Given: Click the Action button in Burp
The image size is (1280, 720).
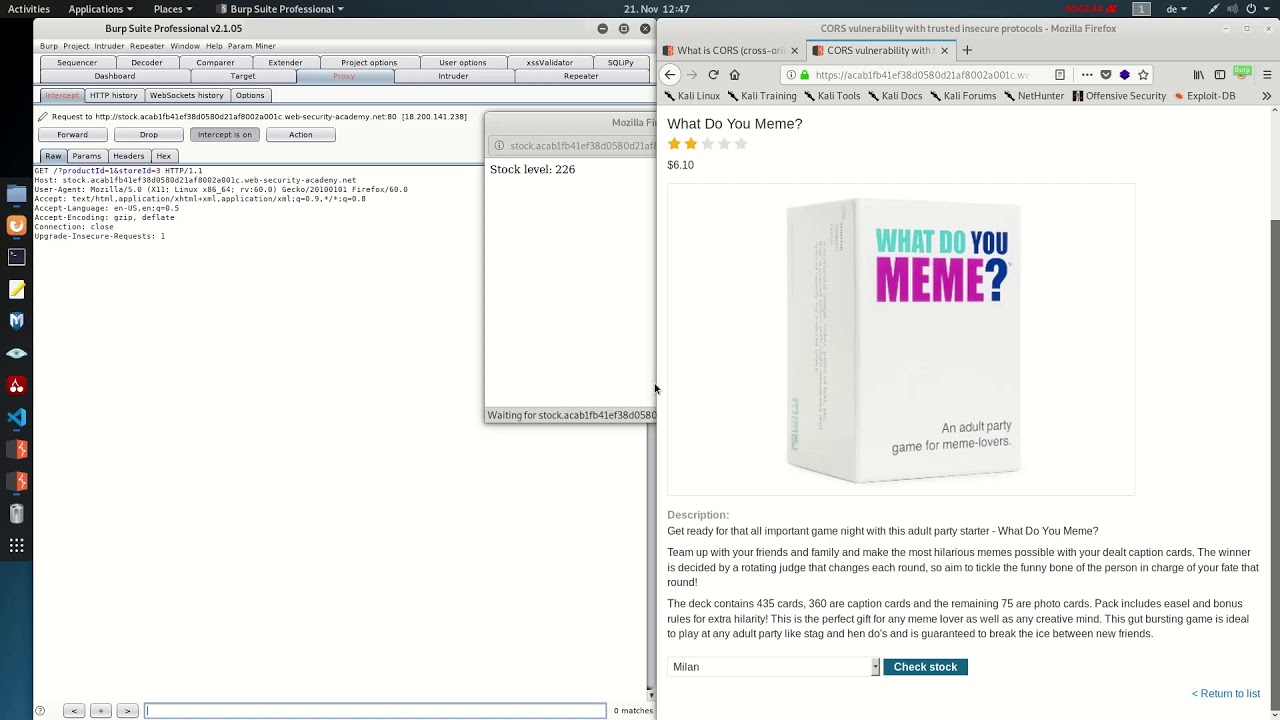Looking at the screenshot, I should (x=301, y=135).
